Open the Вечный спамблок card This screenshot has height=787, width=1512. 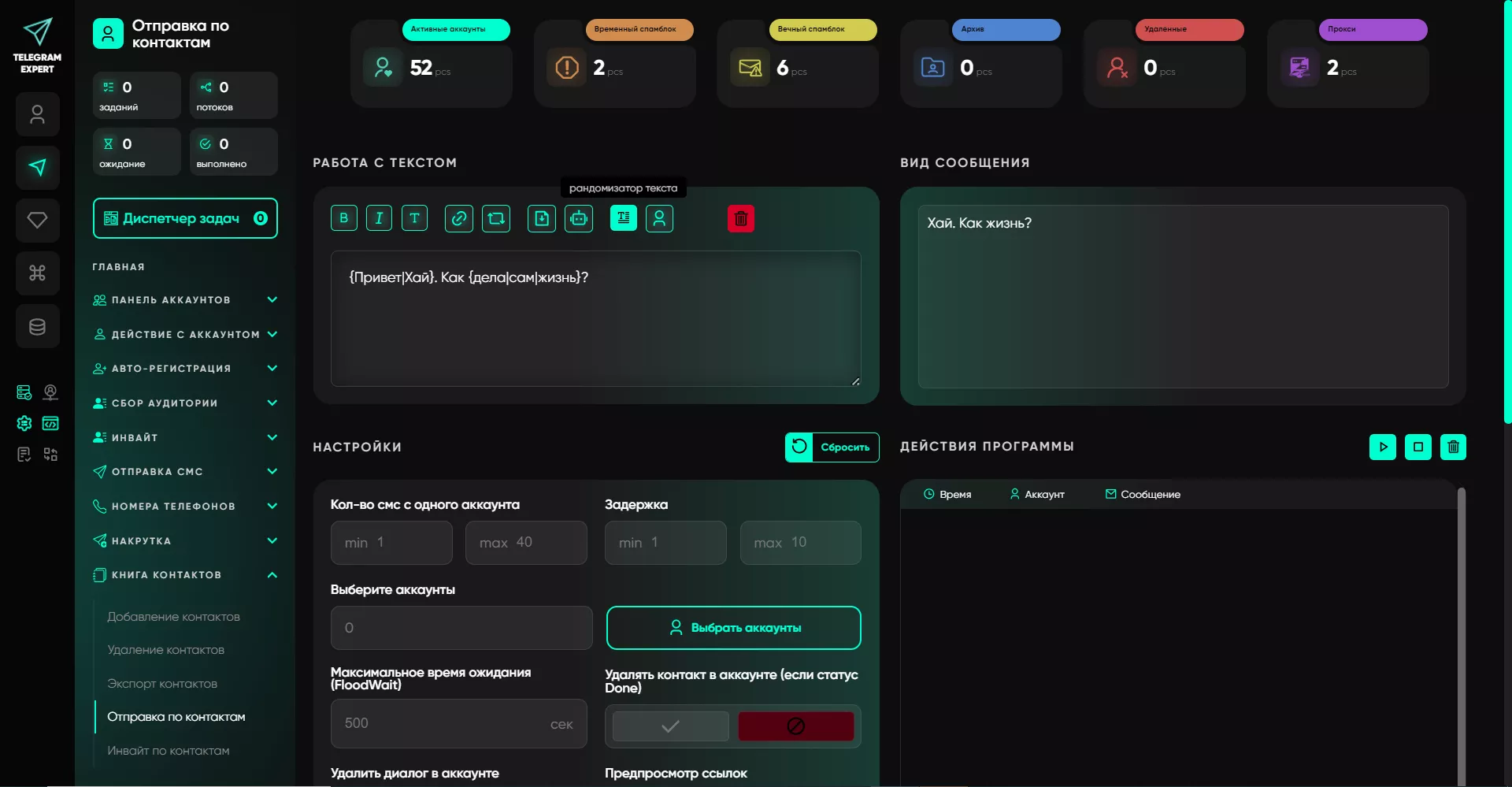[798, 63]
